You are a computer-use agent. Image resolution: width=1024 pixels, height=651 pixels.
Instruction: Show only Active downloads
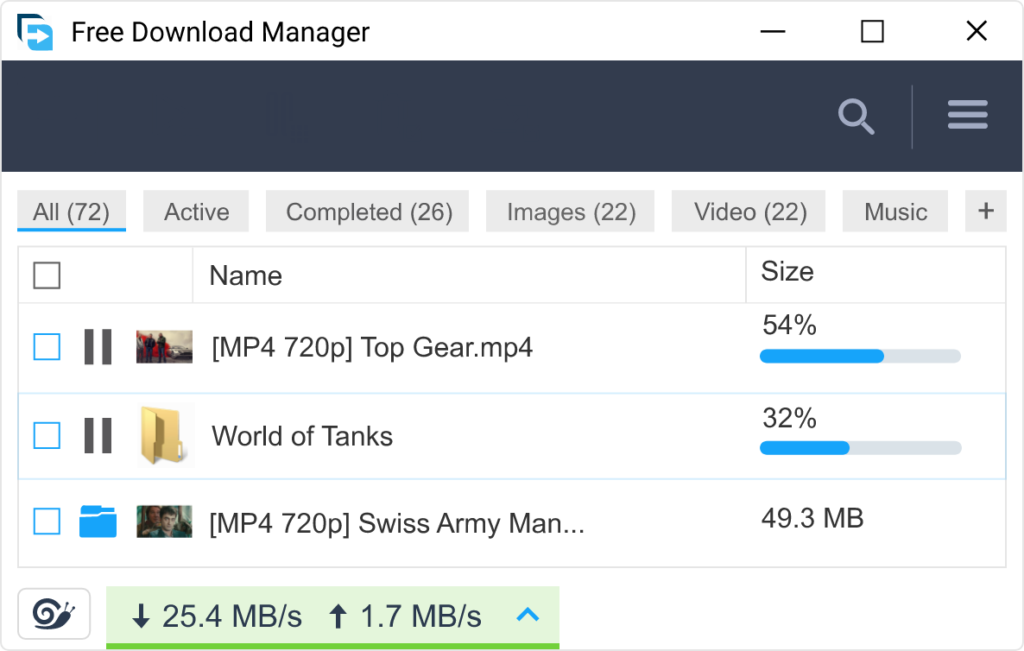click(x=195, y=211)
